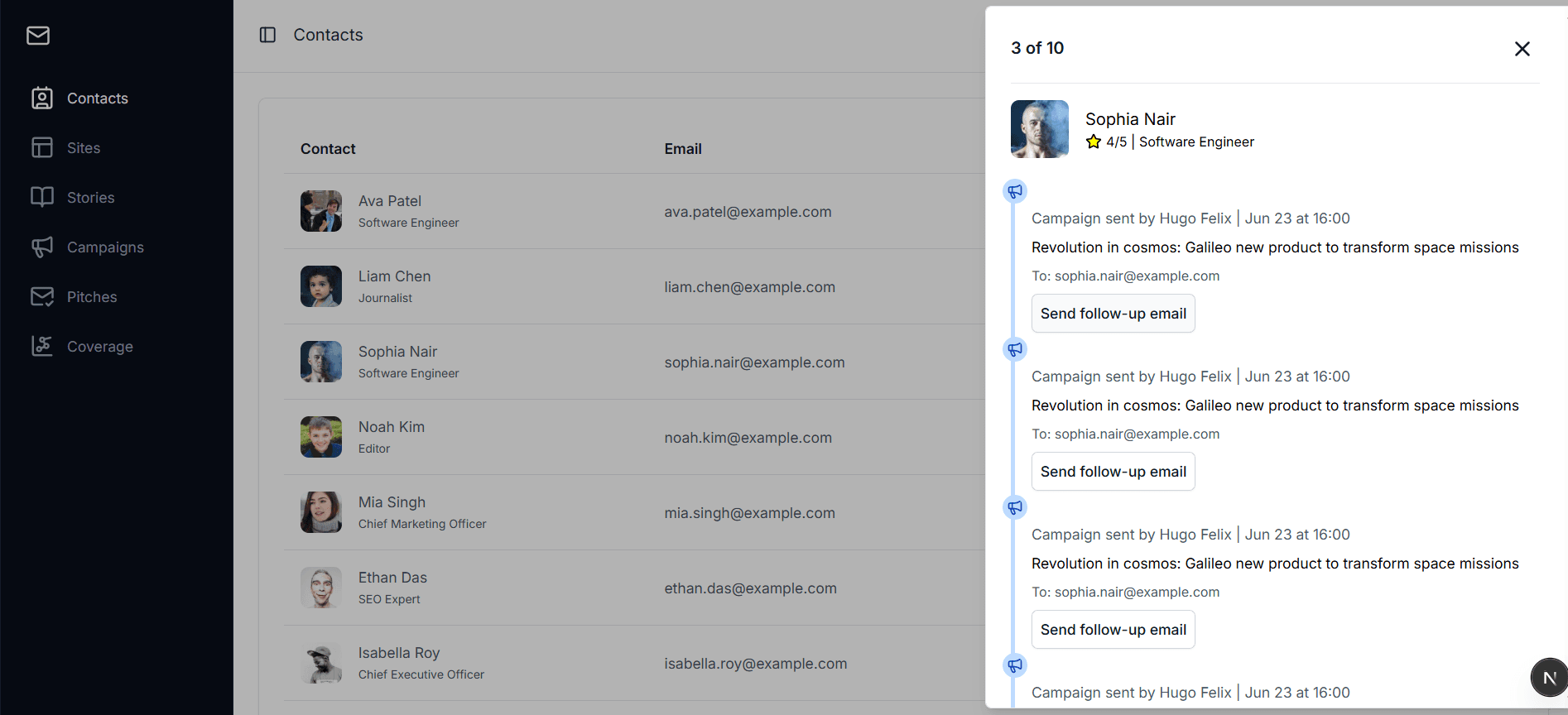Click Mia Singh's avatar
1568x715 pixels.
[321, 512]
